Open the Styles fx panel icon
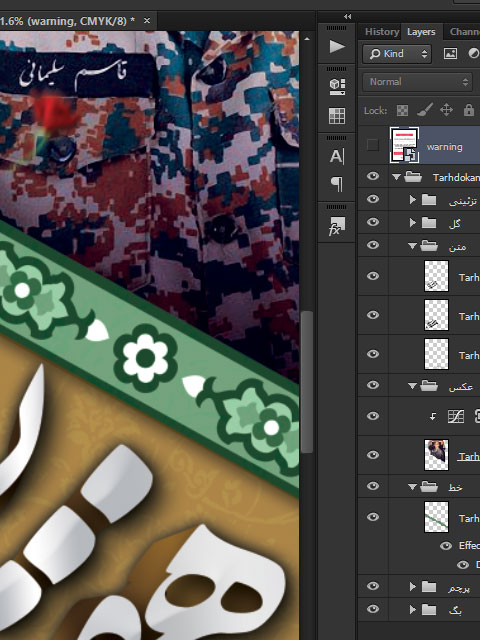 (x=337, y=227)
